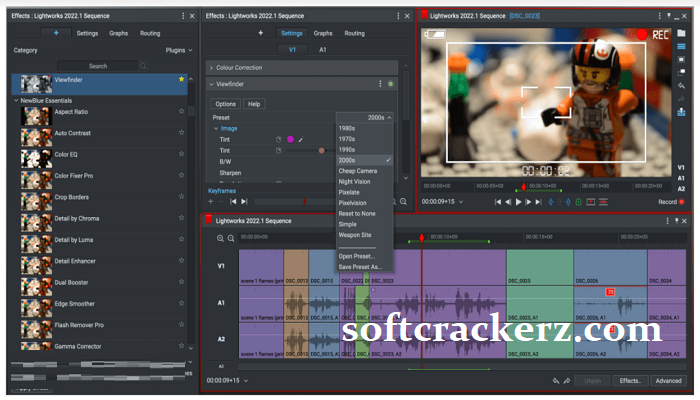Click the Effects.. button in timeline
The image size is (700, 400).
tap(630, 381)
